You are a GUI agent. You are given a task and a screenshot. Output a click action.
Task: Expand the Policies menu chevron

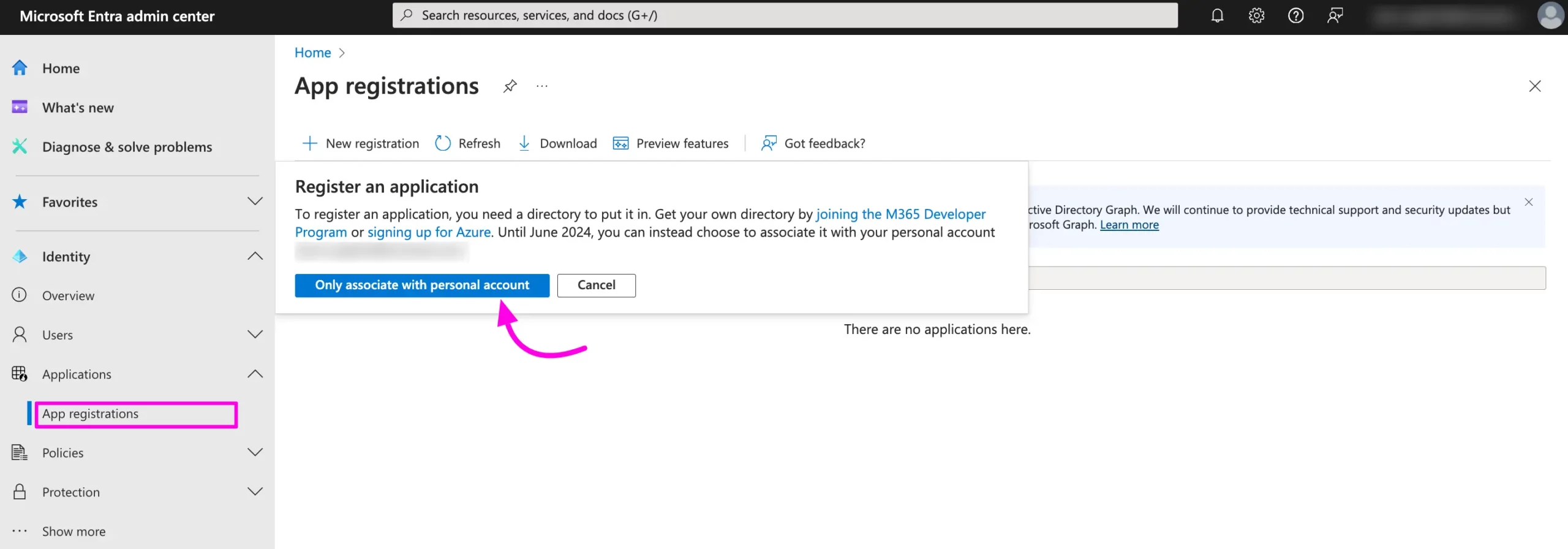(x=255, y=452)
